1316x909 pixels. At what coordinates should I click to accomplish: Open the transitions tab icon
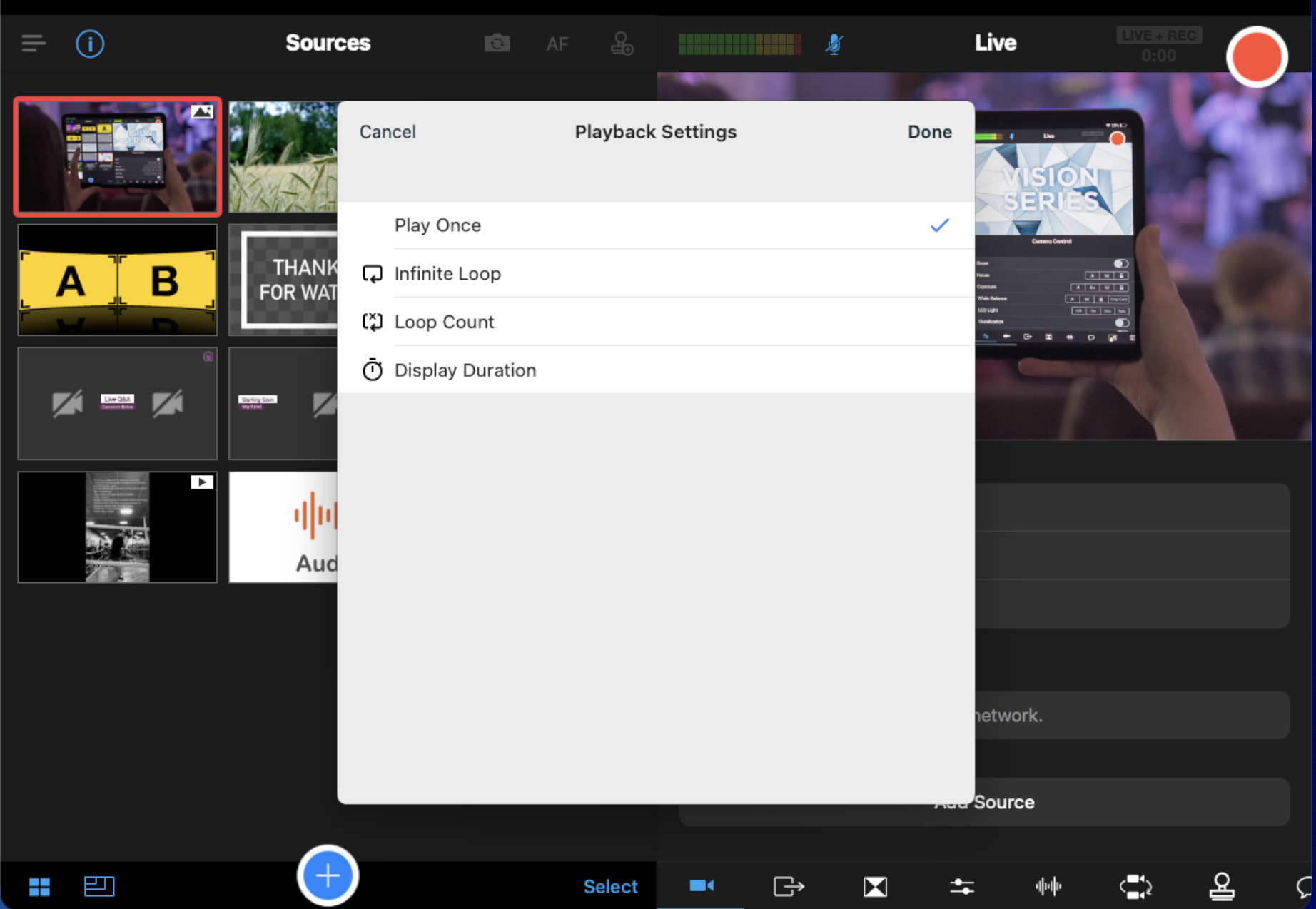(875, 887)
